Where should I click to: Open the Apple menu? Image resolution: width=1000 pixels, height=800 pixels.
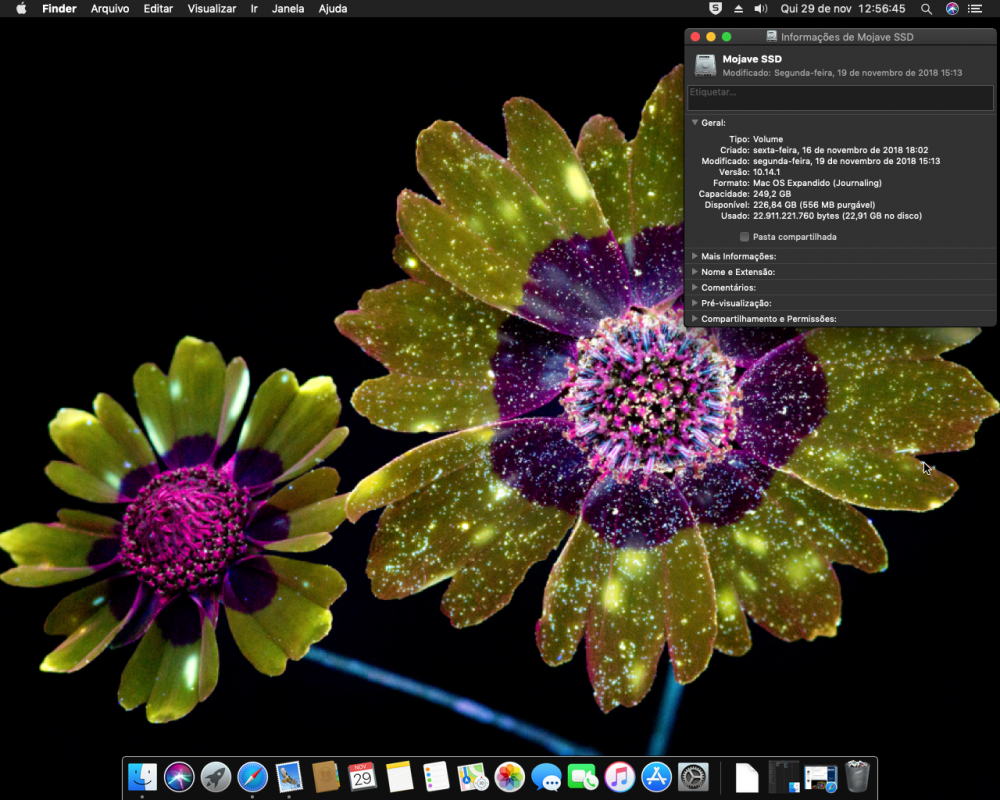click(21, 9)
